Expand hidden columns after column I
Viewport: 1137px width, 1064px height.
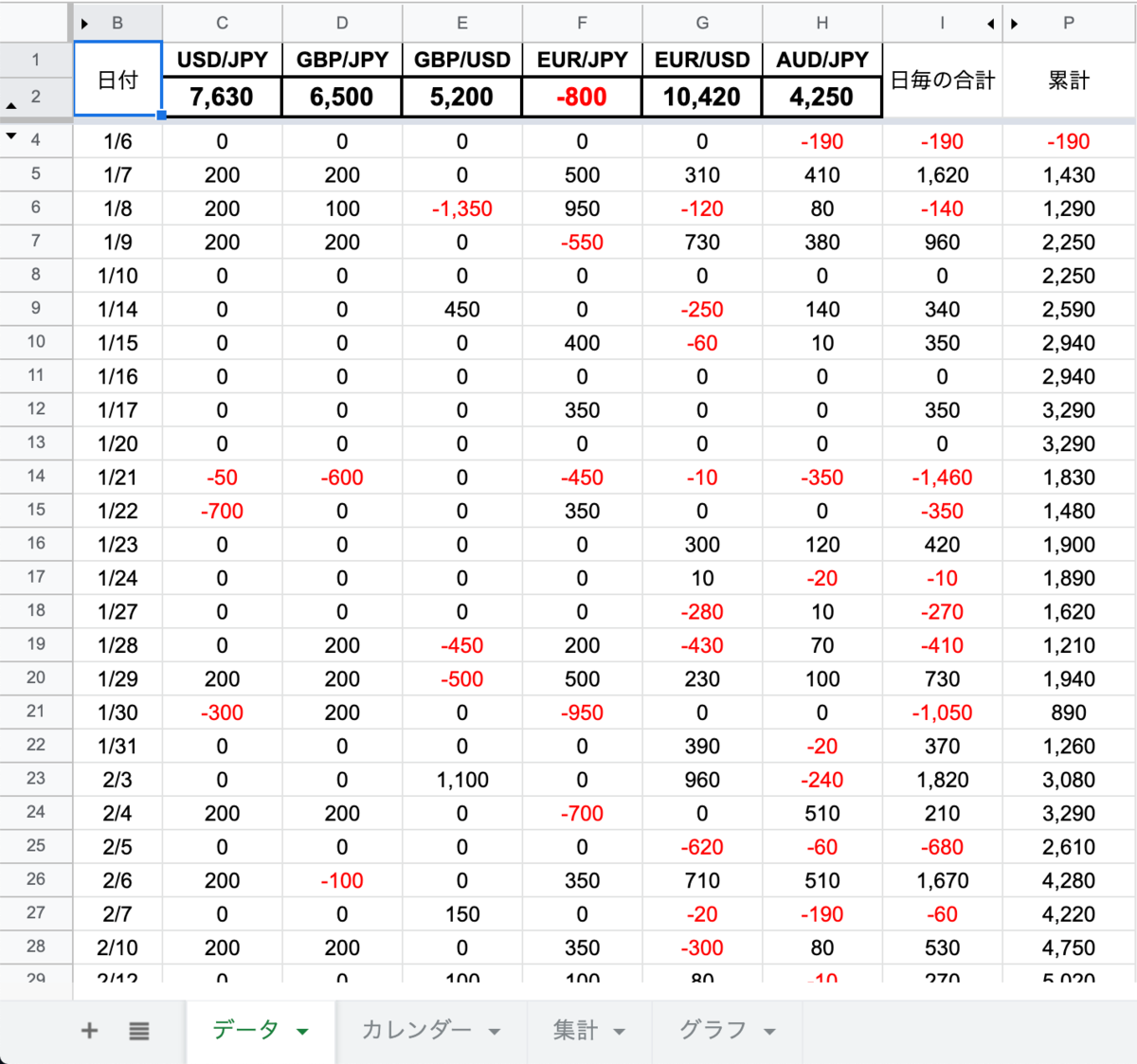[991, 24]
